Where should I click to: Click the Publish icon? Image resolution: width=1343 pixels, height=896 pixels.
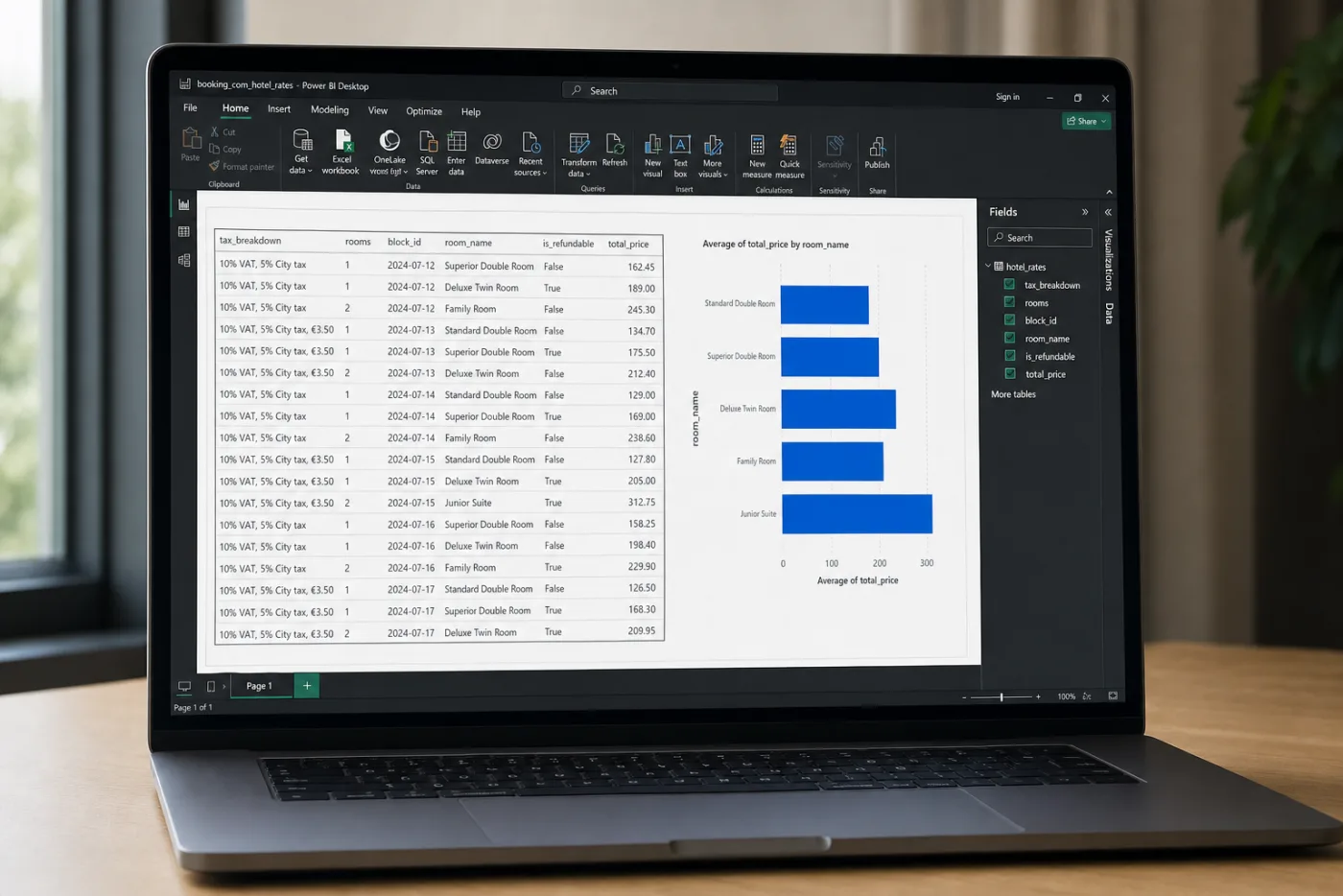pos(877,147)
